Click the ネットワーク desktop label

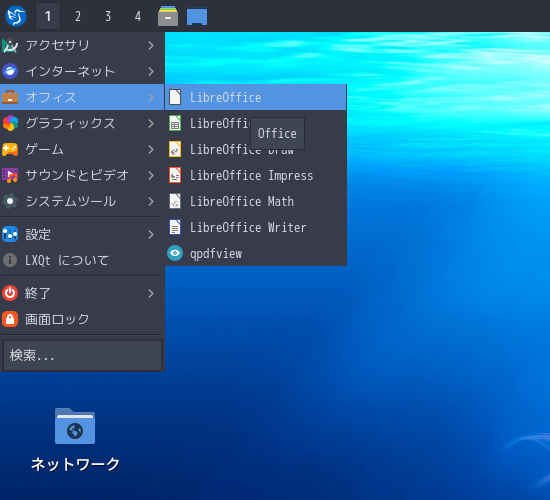[75, 464]
